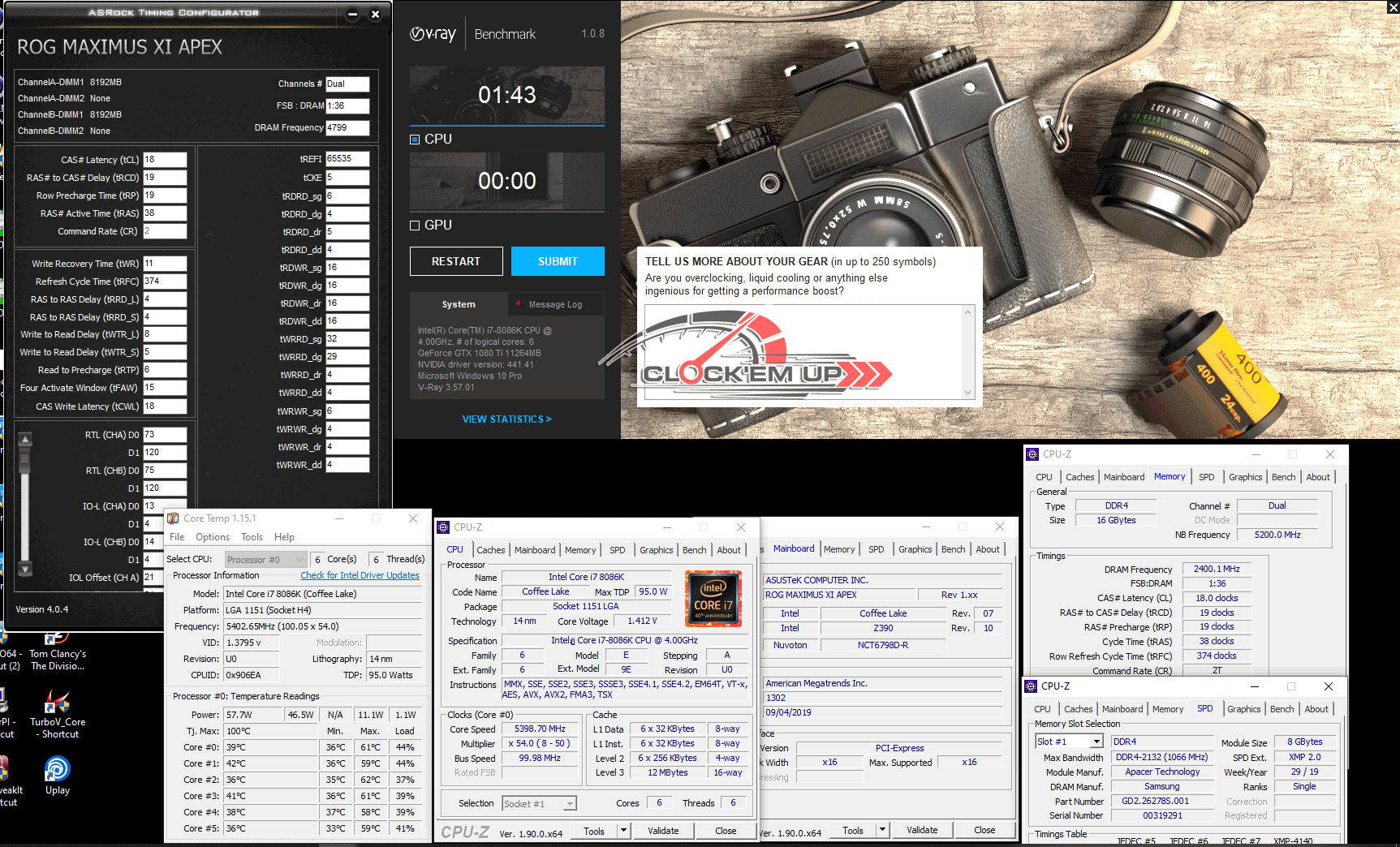Open the Check for Intel Driver Updates link

(360, 575)
